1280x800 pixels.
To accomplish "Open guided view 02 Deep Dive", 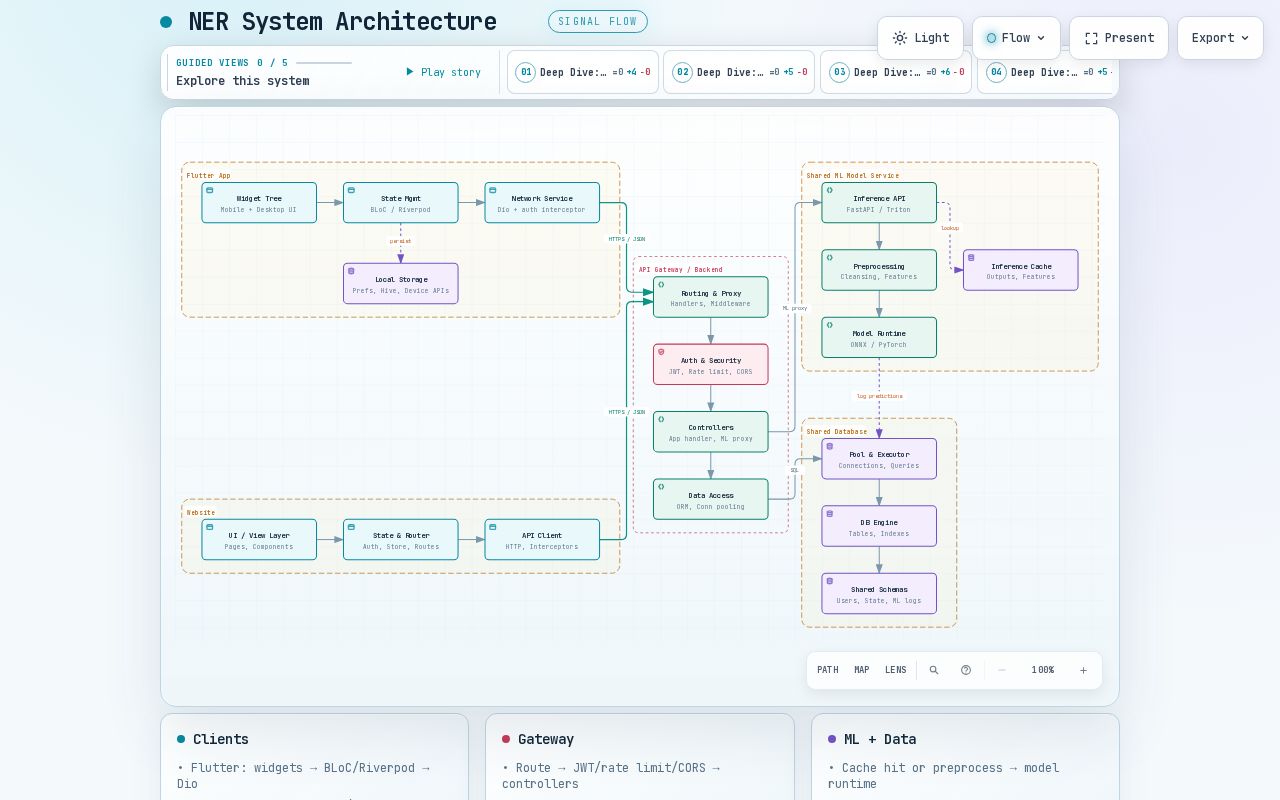I will click(740, 72).
